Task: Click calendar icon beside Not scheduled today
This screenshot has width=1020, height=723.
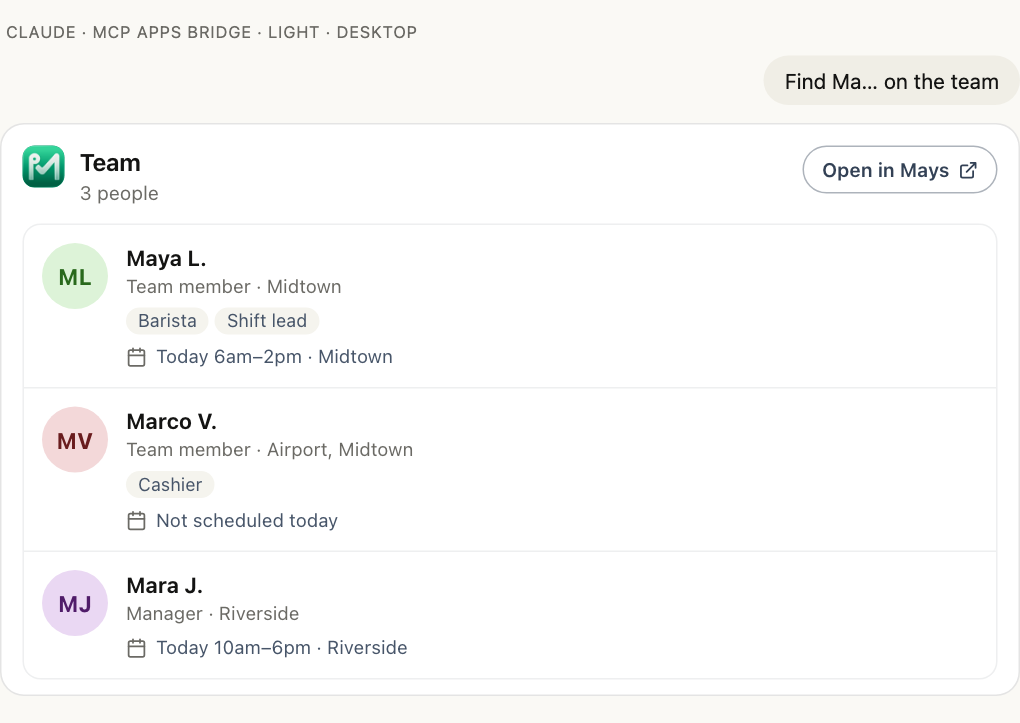Action: (137, 521)
